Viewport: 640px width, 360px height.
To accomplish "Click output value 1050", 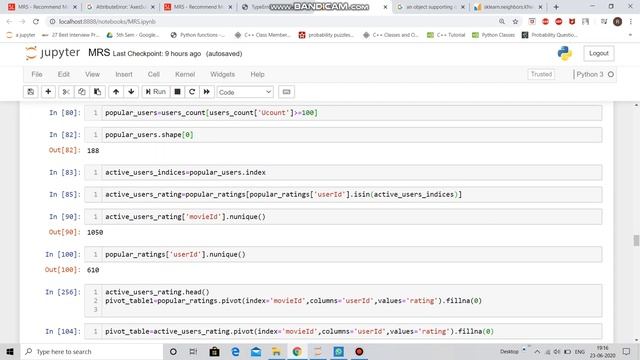I will (x=95, y=232).
